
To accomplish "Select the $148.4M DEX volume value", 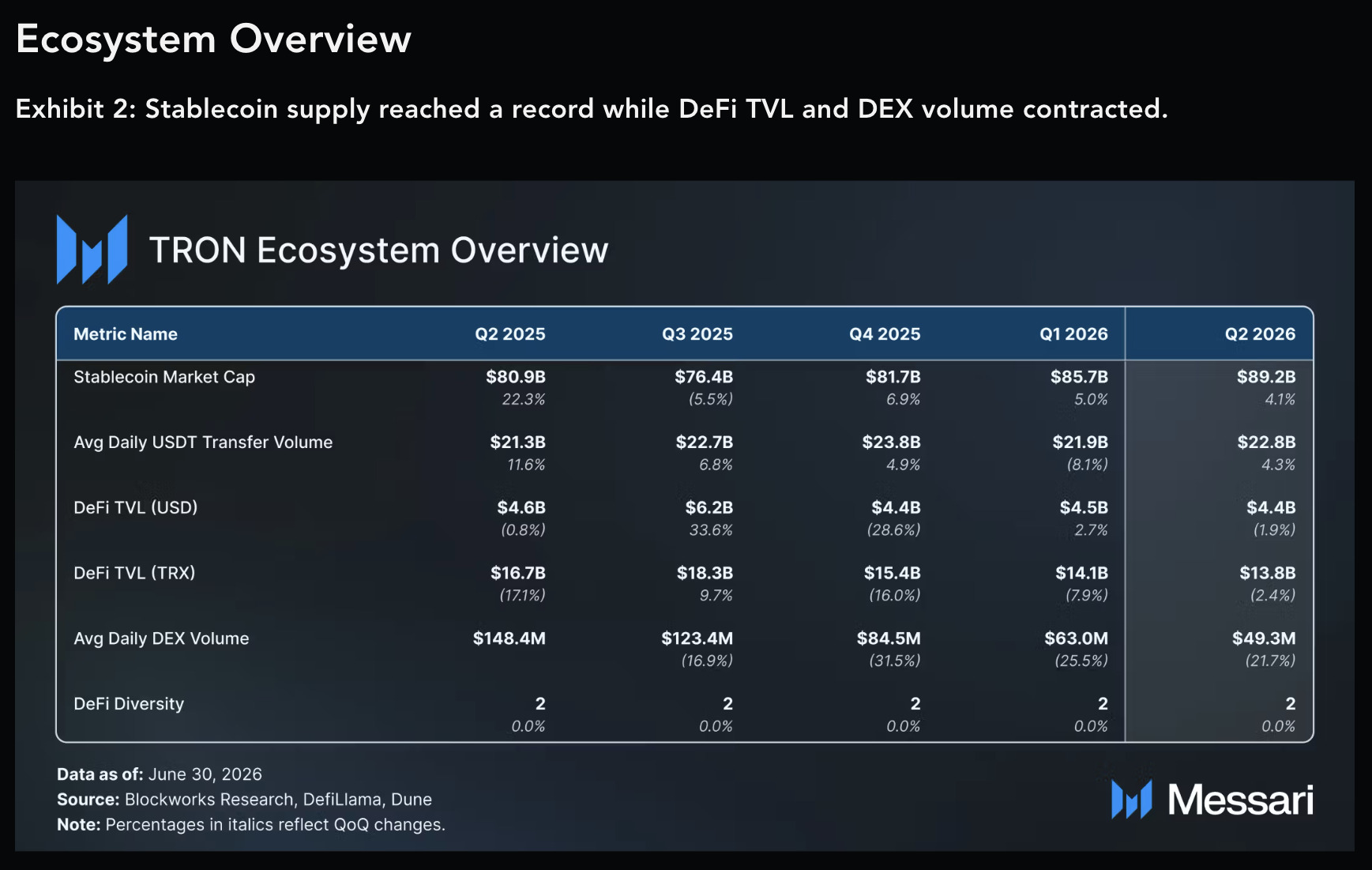I will (x=509, y=638).
